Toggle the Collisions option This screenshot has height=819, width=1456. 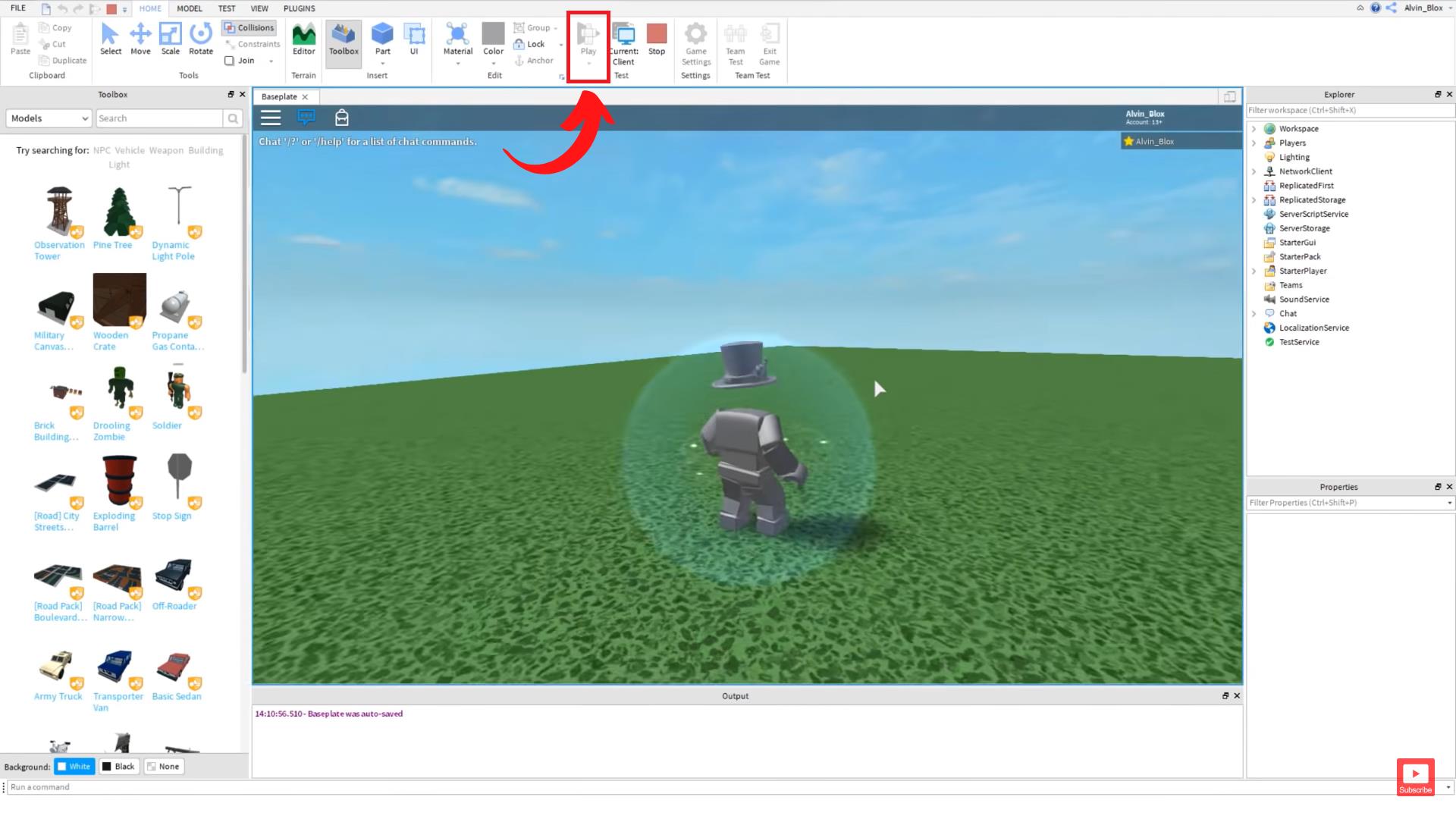(x=249, y=27)
